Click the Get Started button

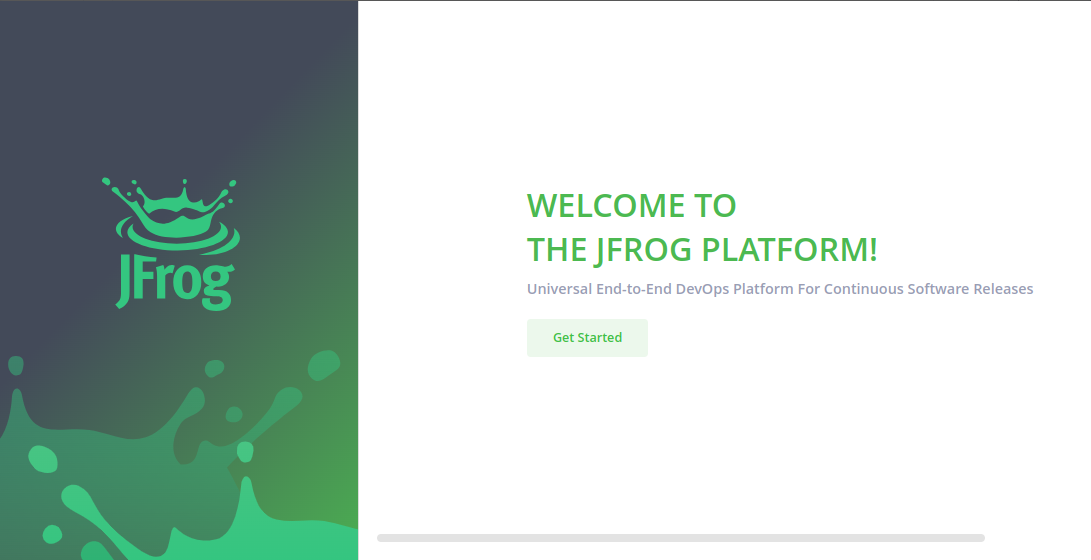587,337
